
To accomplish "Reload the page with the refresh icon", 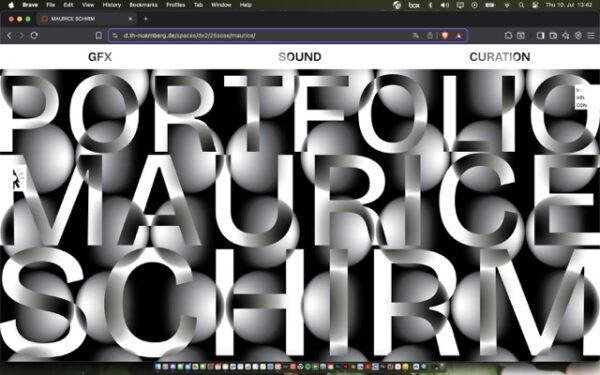I will click(34, 35).
